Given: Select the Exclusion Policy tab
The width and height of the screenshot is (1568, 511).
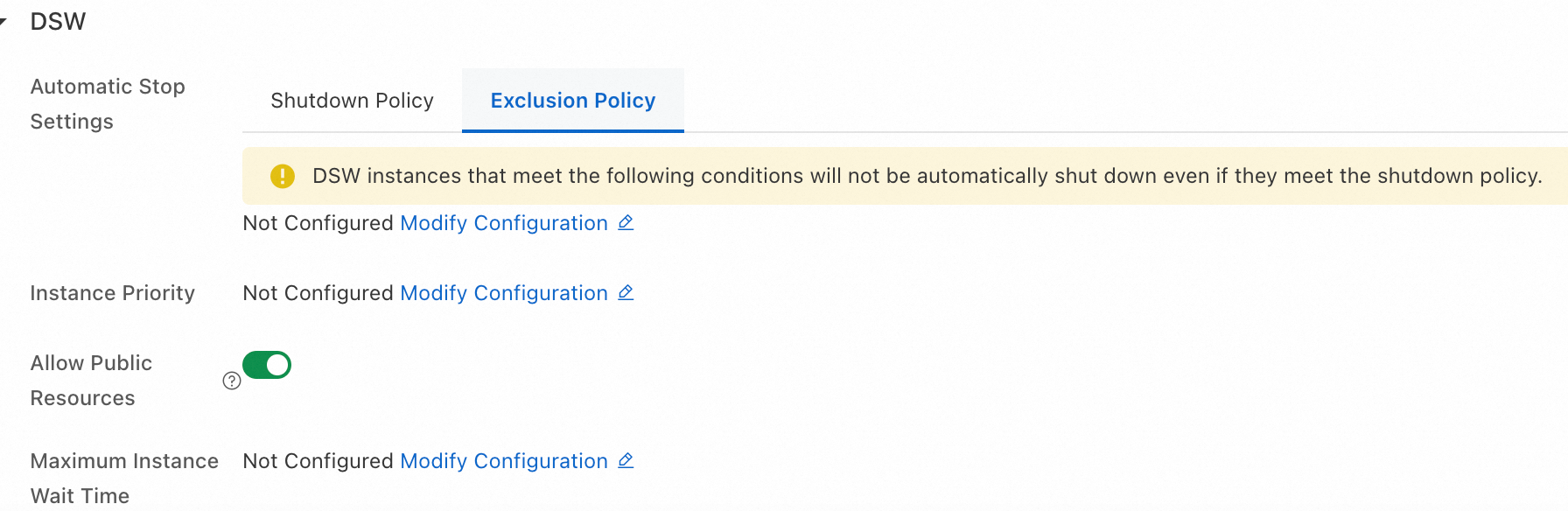Looking at the screenshot, I should pyautogui.click(x=573, y=101).
